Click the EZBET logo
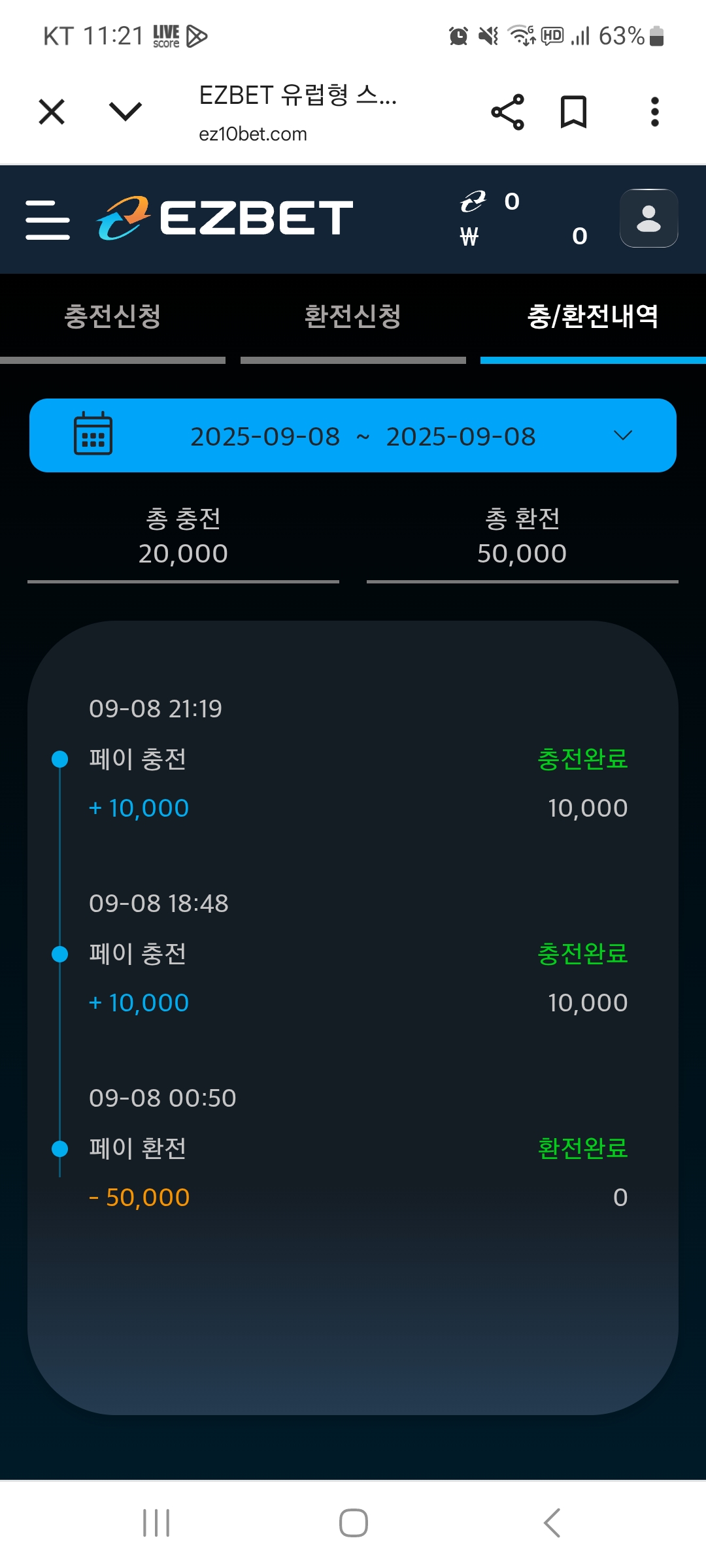Screen dimensions: 706x1568 225,218
